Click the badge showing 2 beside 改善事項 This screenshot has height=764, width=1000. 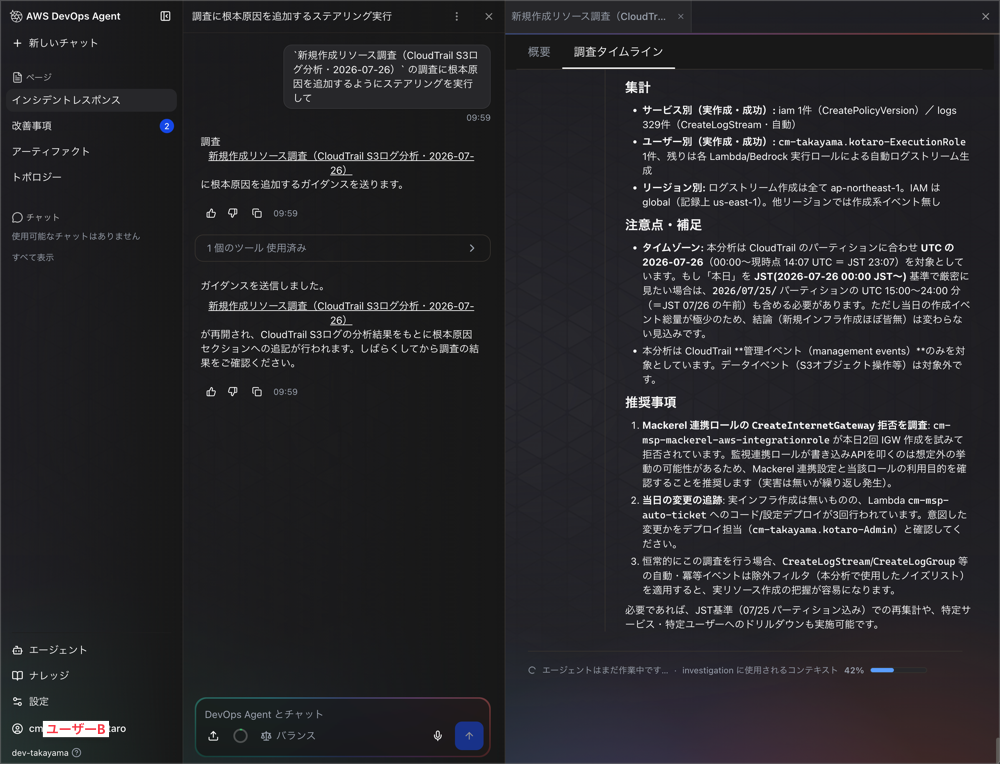(166, 126)
